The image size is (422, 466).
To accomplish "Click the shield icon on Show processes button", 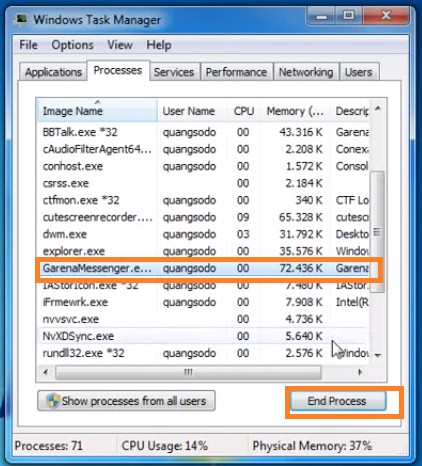I will pos(53,401).
